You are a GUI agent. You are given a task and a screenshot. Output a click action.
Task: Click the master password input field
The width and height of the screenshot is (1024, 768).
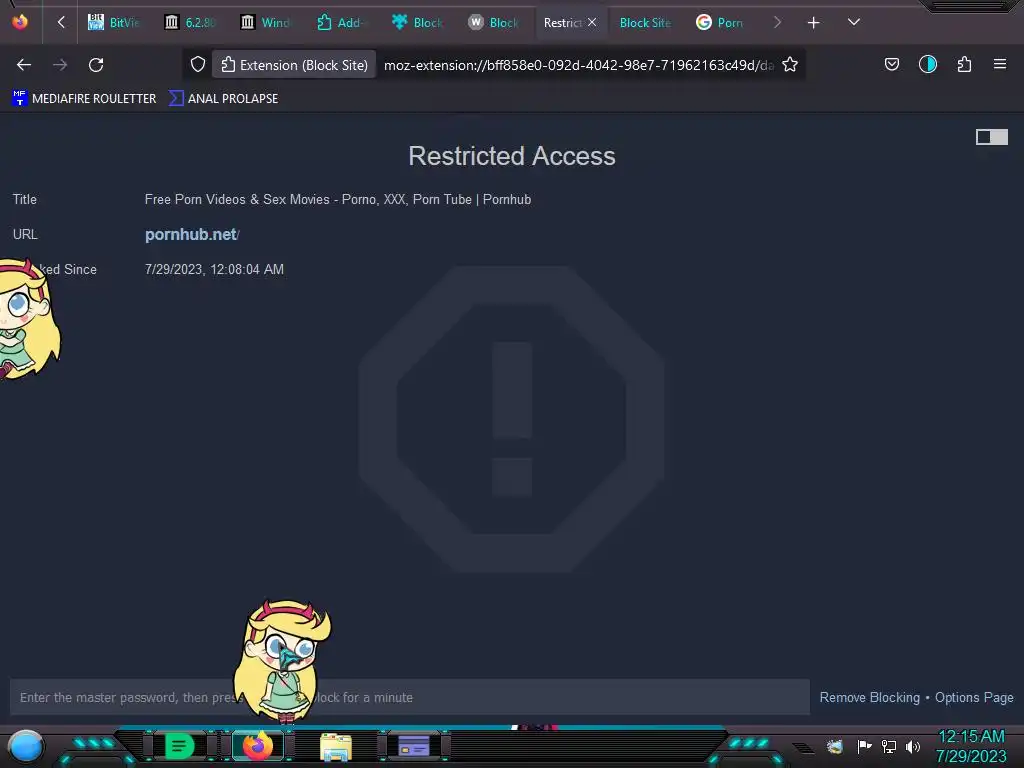(409, 697)
